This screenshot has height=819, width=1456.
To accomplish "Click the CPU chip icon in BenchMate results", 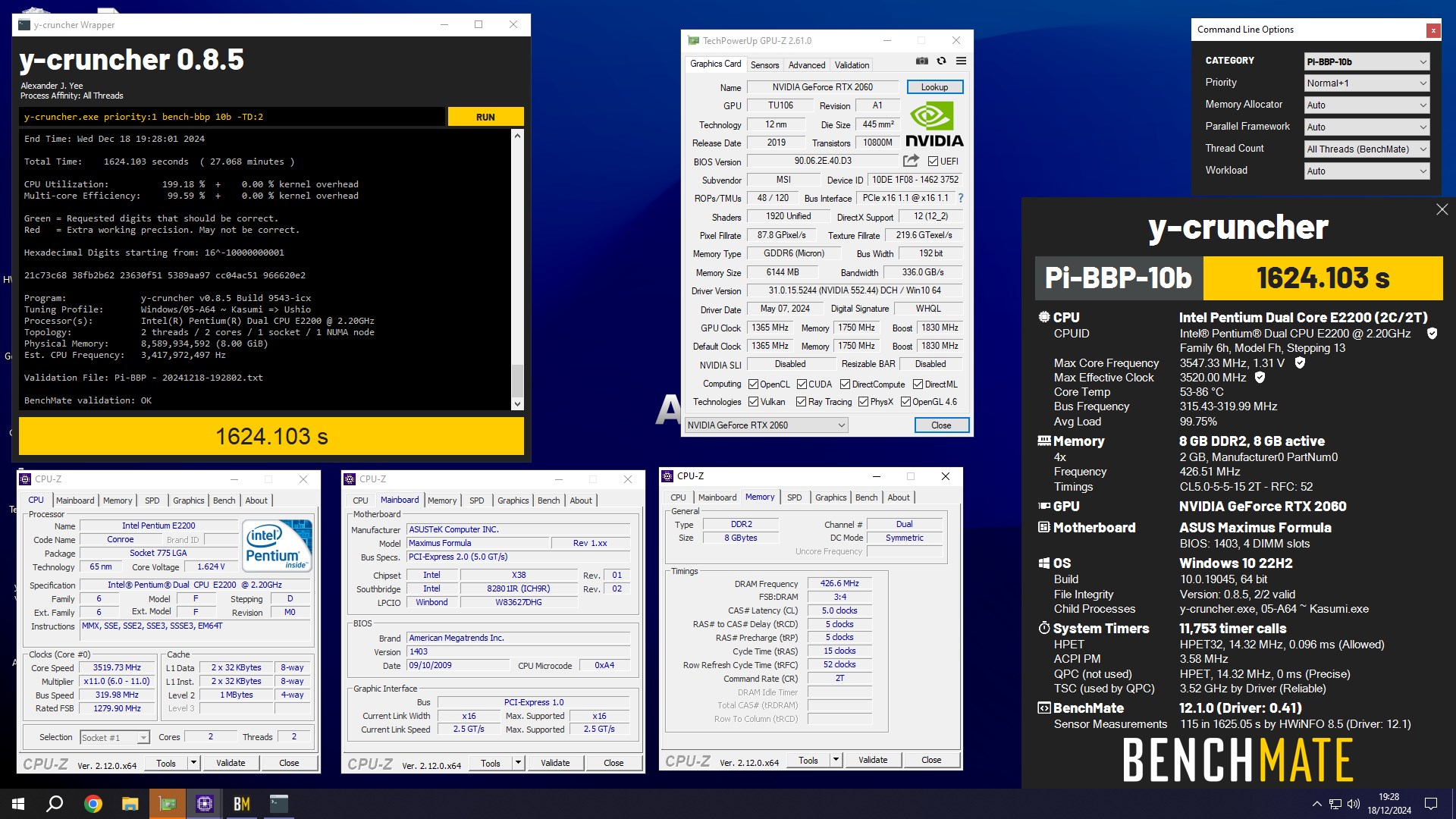I will click(x=1044, y=317).
